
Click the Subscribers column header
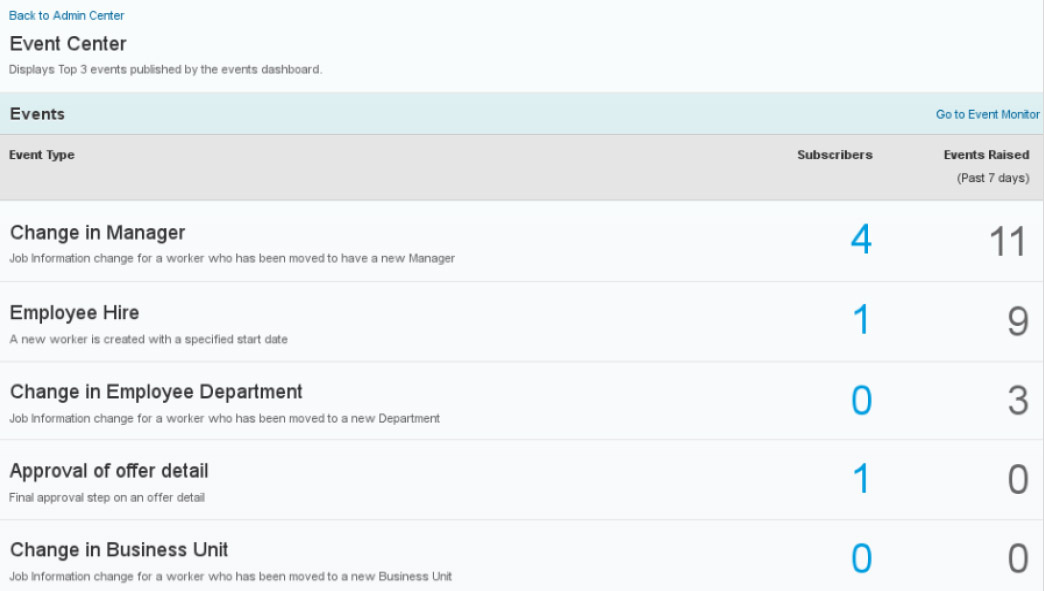pos(834,155)
